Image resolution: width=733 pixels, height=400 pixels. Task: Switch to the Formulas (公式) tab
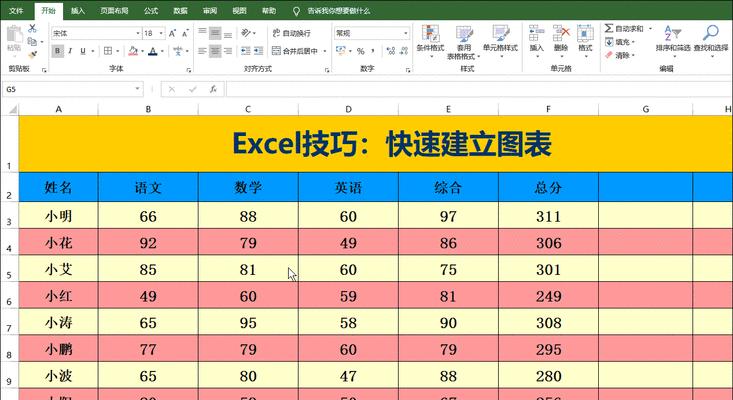[x=151, y=10]
